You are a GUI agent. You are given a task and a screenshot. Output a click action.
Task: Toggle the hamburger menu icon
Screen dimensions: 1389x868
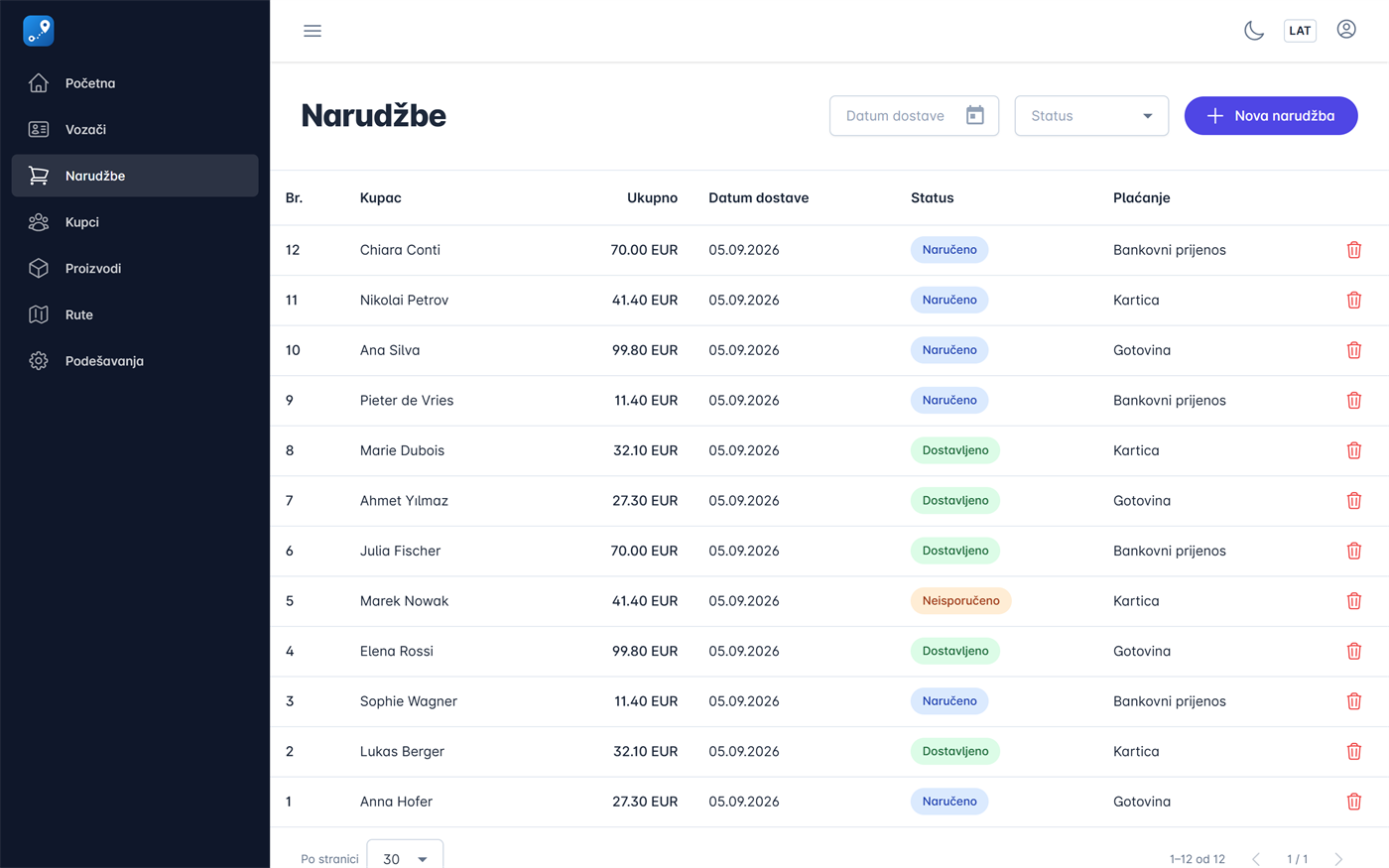coord(313,31)
